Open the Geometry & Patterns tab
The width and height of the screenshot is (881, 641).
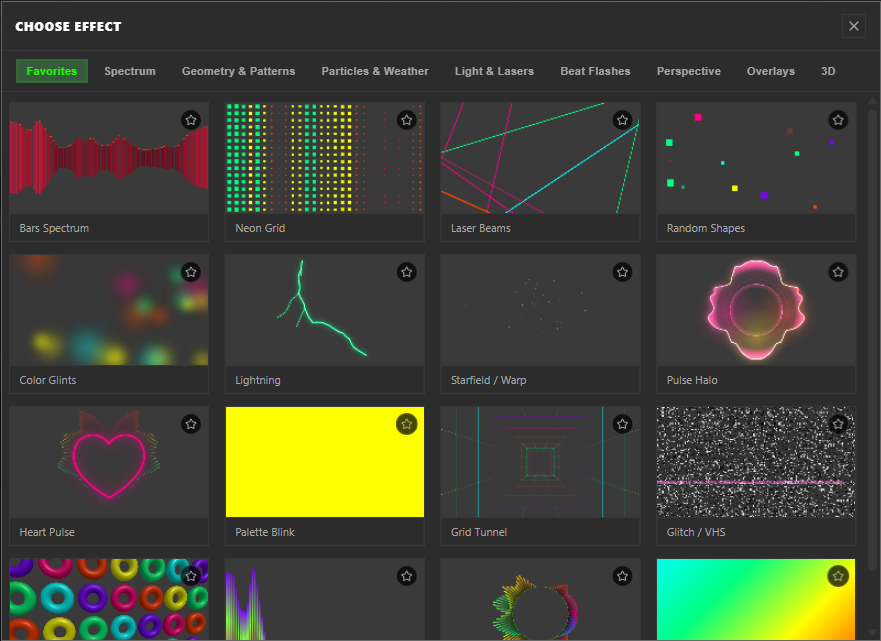[238, 71]
